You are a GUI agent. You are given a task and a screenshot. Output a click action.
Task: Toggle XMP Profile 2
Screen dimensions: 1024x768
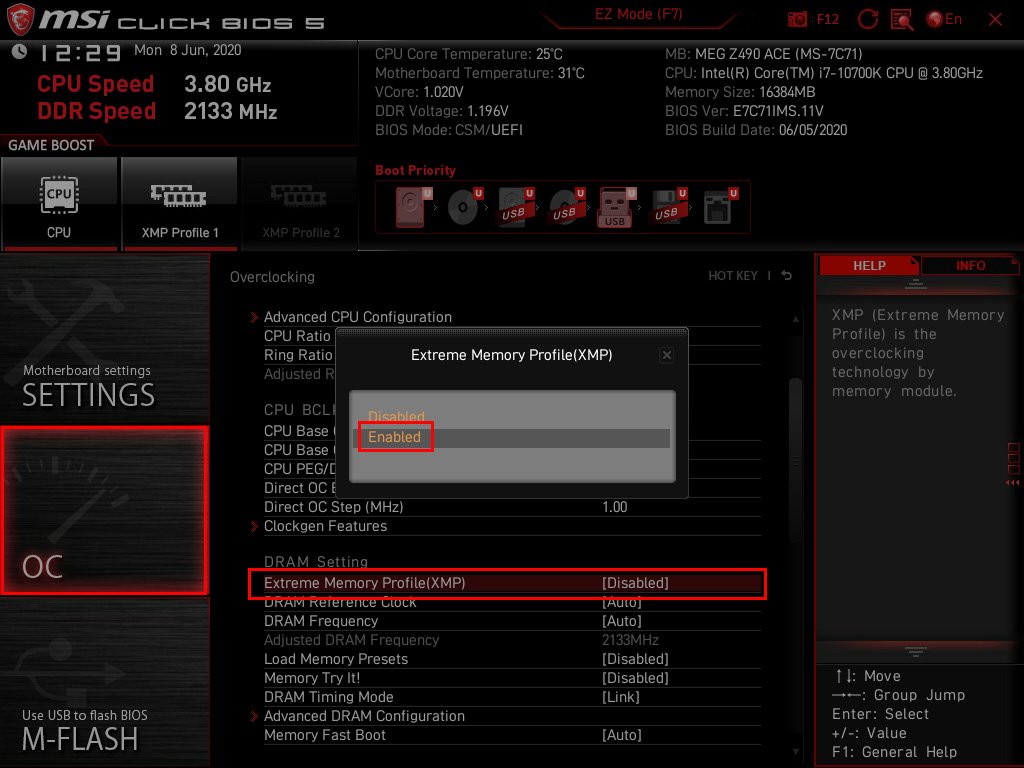tap(300, 203)
